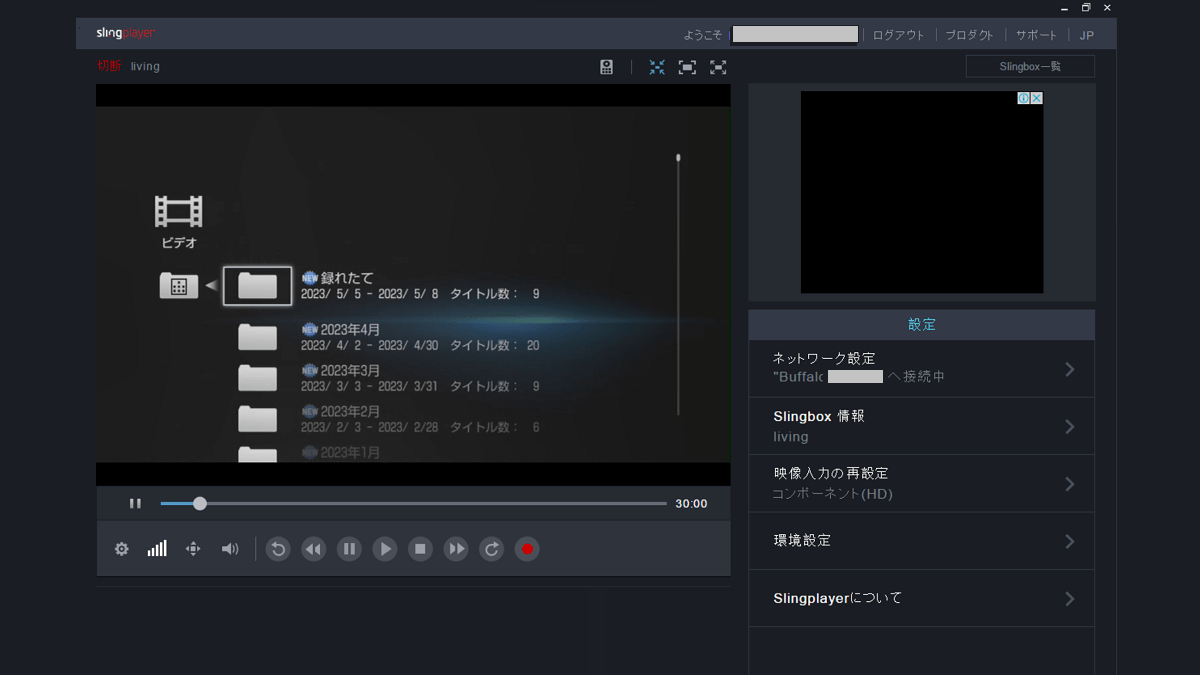
Task: Switch to the full screen view icon
Action: coord(718,67)
